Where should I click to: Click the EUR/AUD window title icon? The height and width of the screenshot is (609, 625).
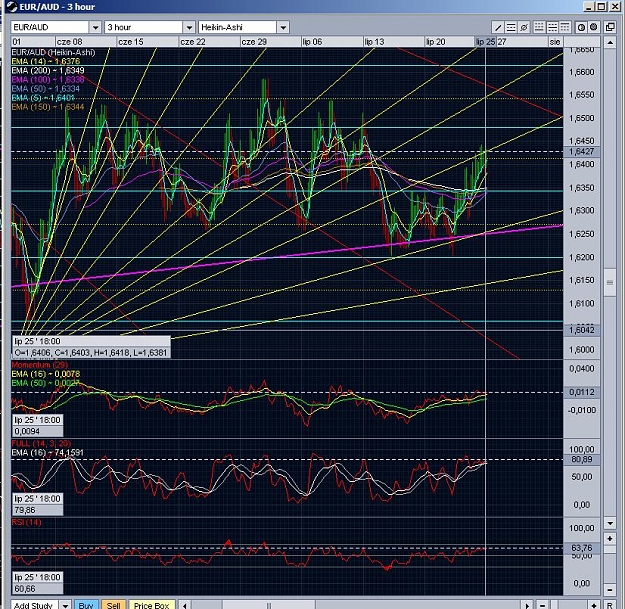tap(12, 7)
